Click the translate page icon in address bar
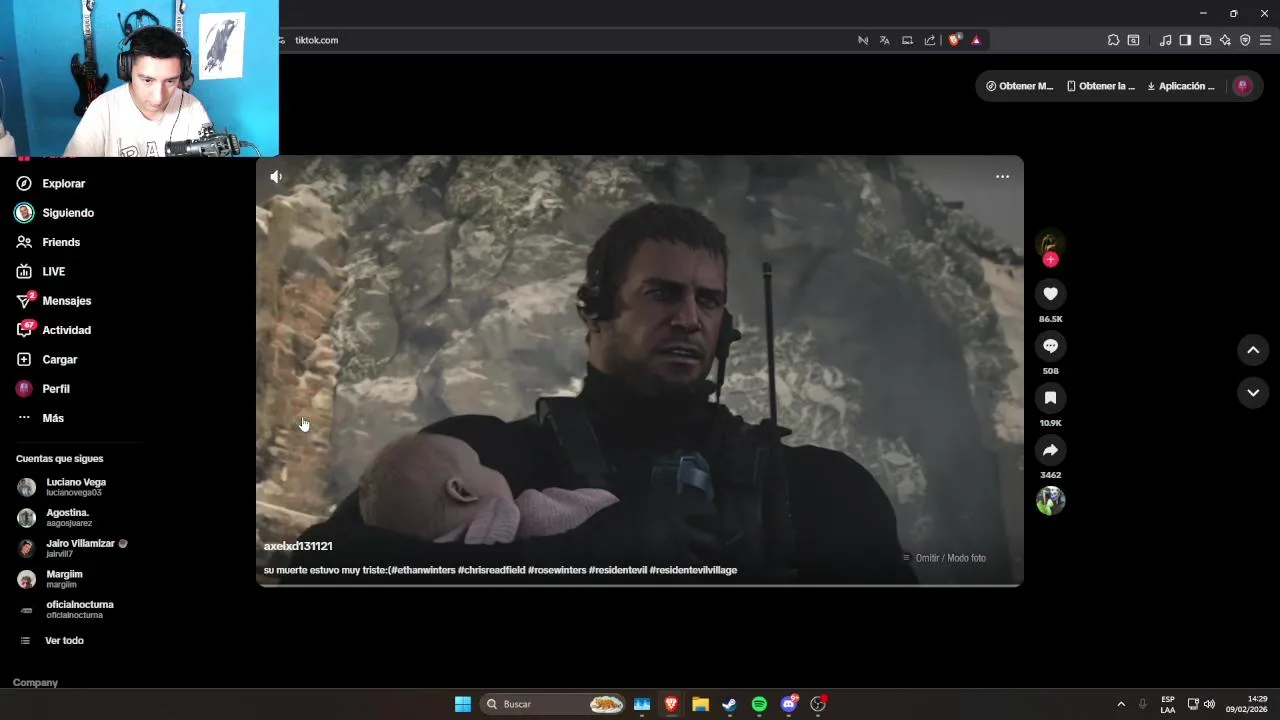The height and width of the screenshot is (720, 1280). click(x=885, y=40)
